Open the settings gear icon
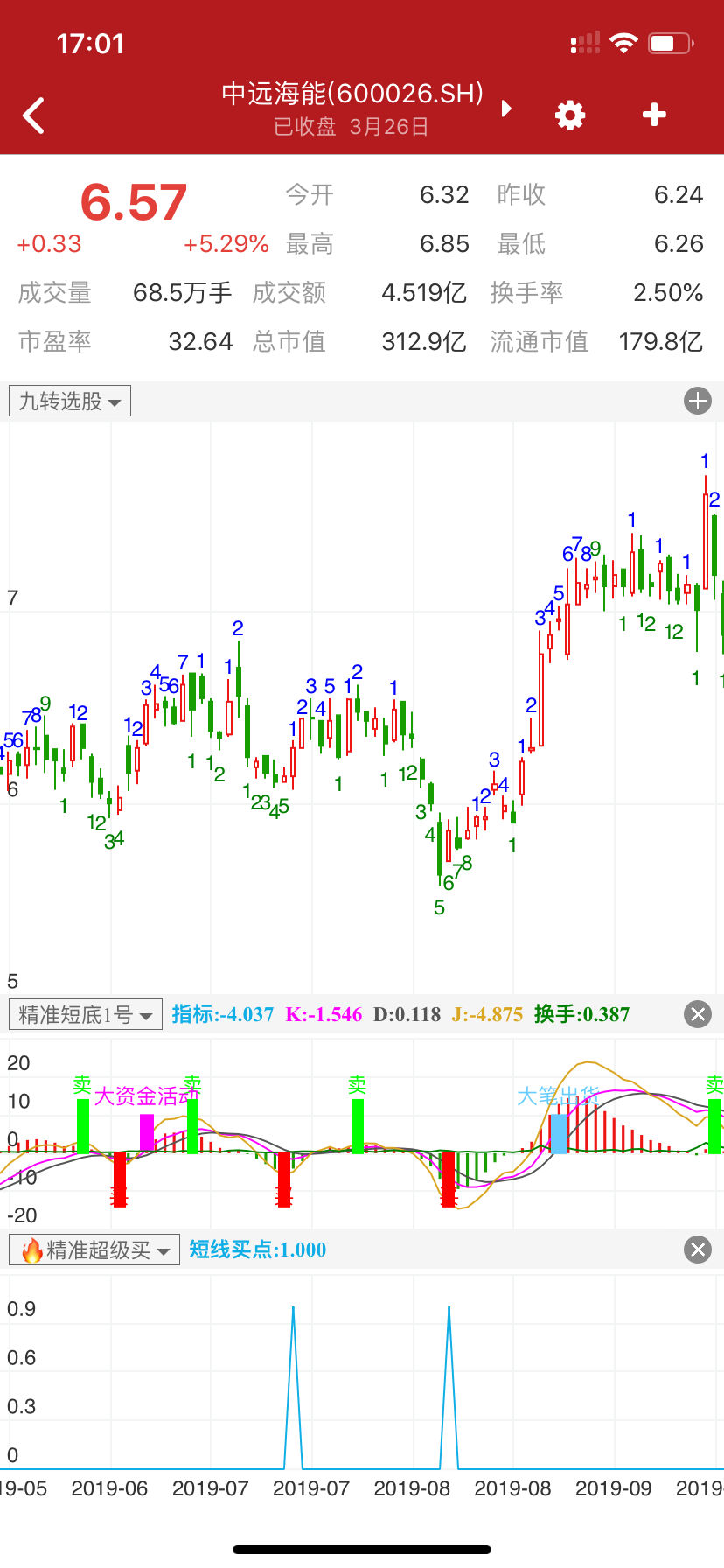This screenshot has width=724, height=1568. pyautogui.click(x=570, y=115)
